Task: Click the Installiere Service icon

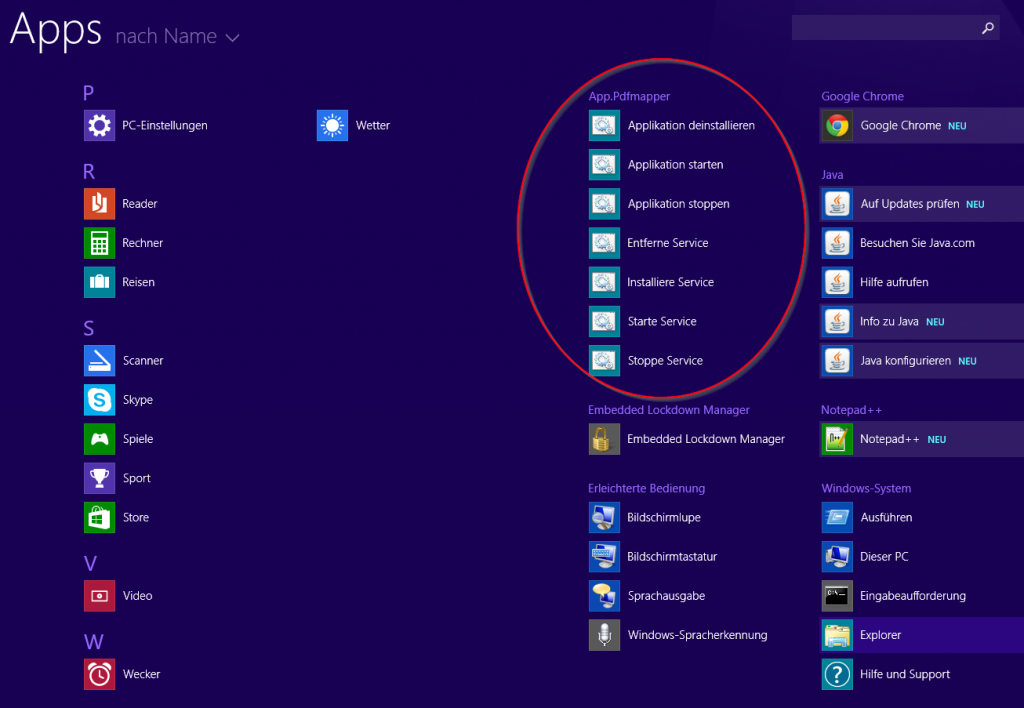Action: (x=604, y=282)
